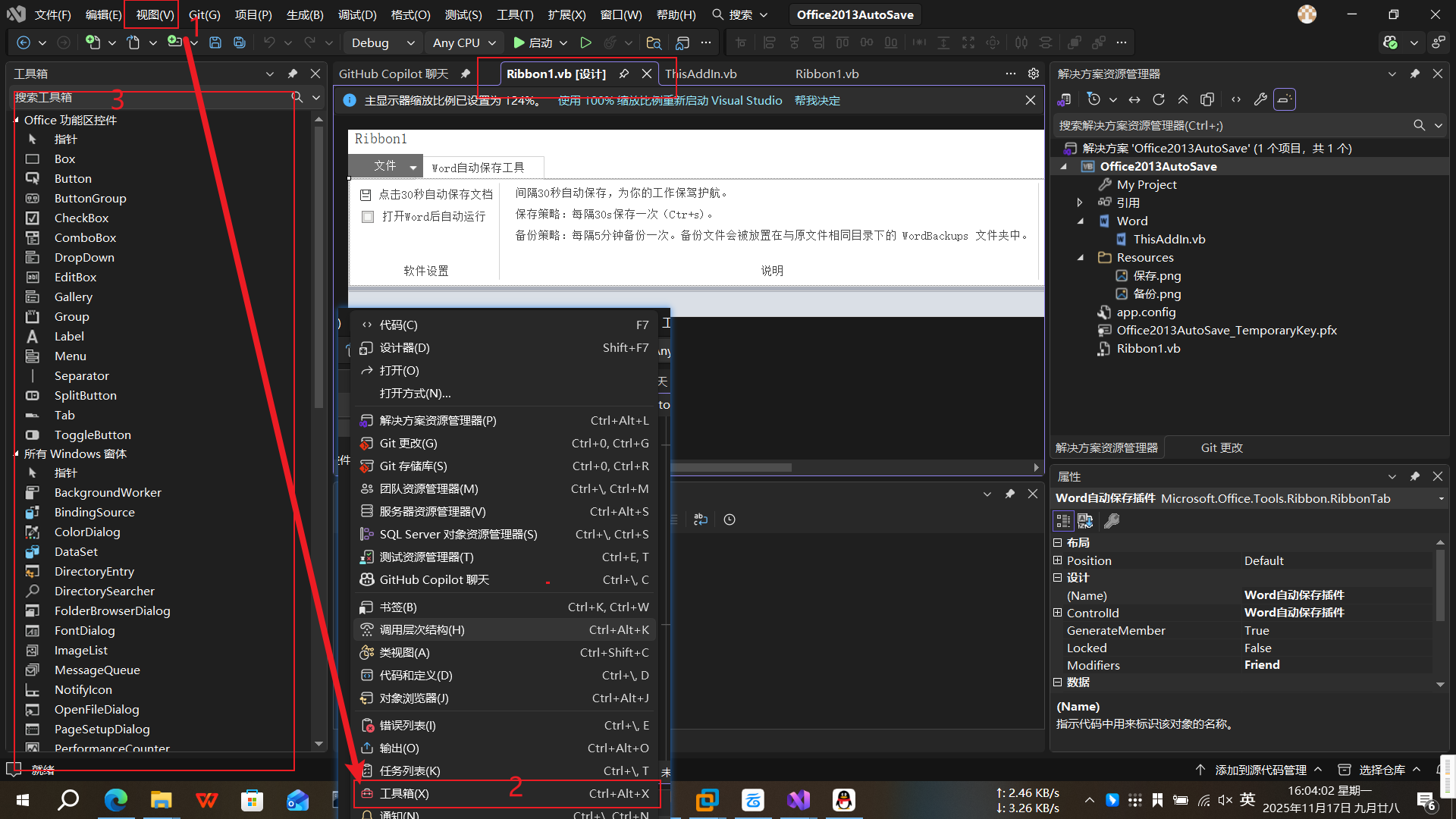Pin the Ribbon1.vb [设计] tab

coord(624,74)
